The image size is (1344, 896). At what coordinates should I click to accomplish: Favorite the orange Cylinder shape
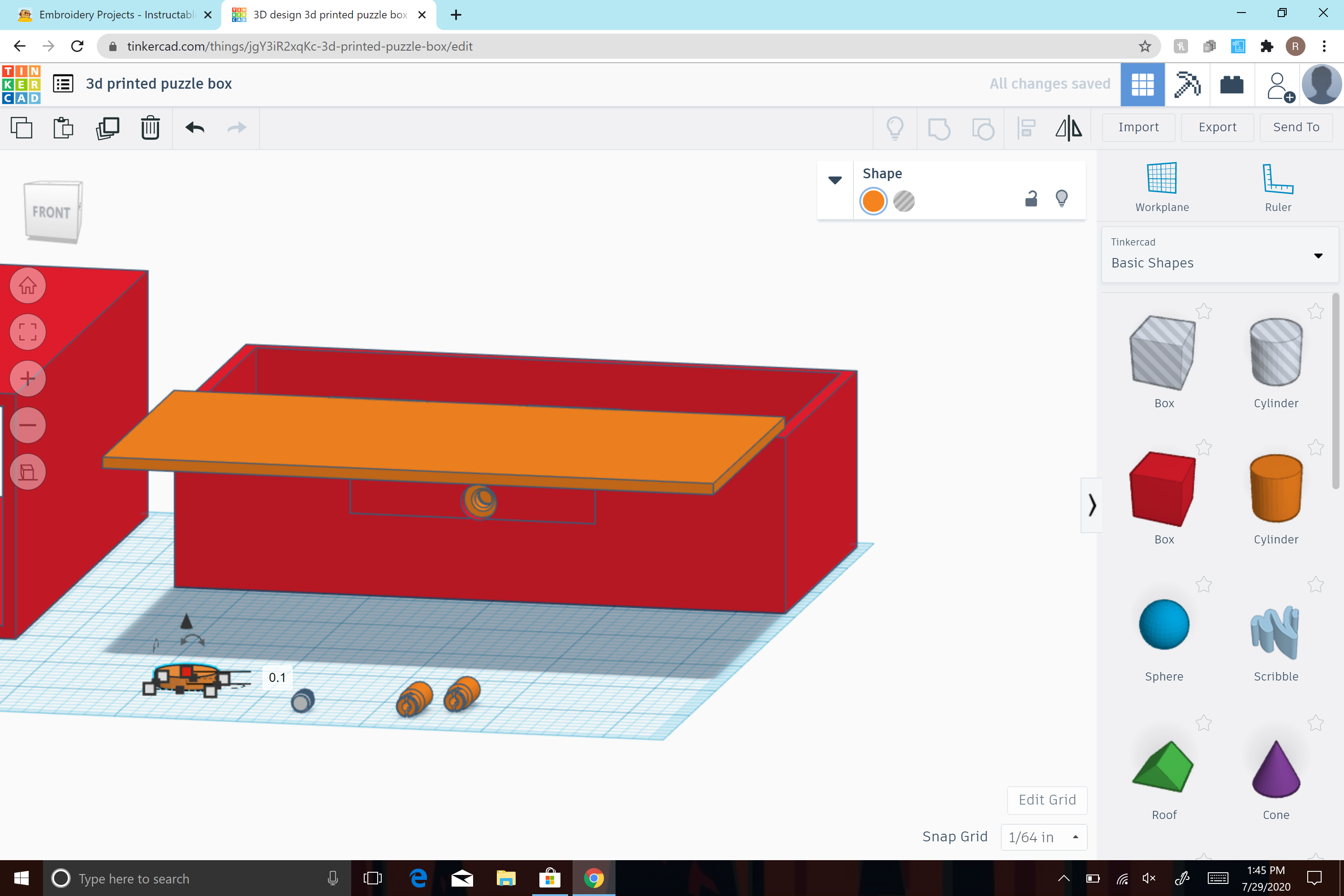point(1315,447)
